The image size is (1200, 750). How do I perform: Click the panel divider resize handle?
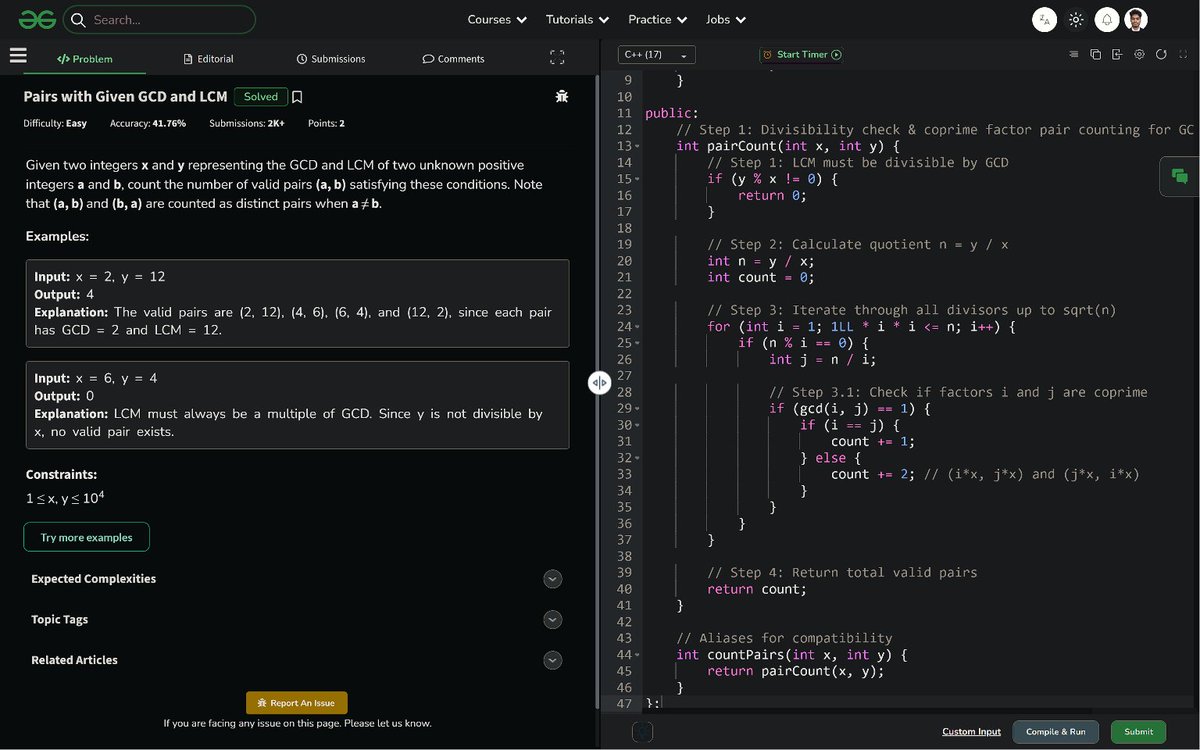pyautogui.click(x=599, y=382)
